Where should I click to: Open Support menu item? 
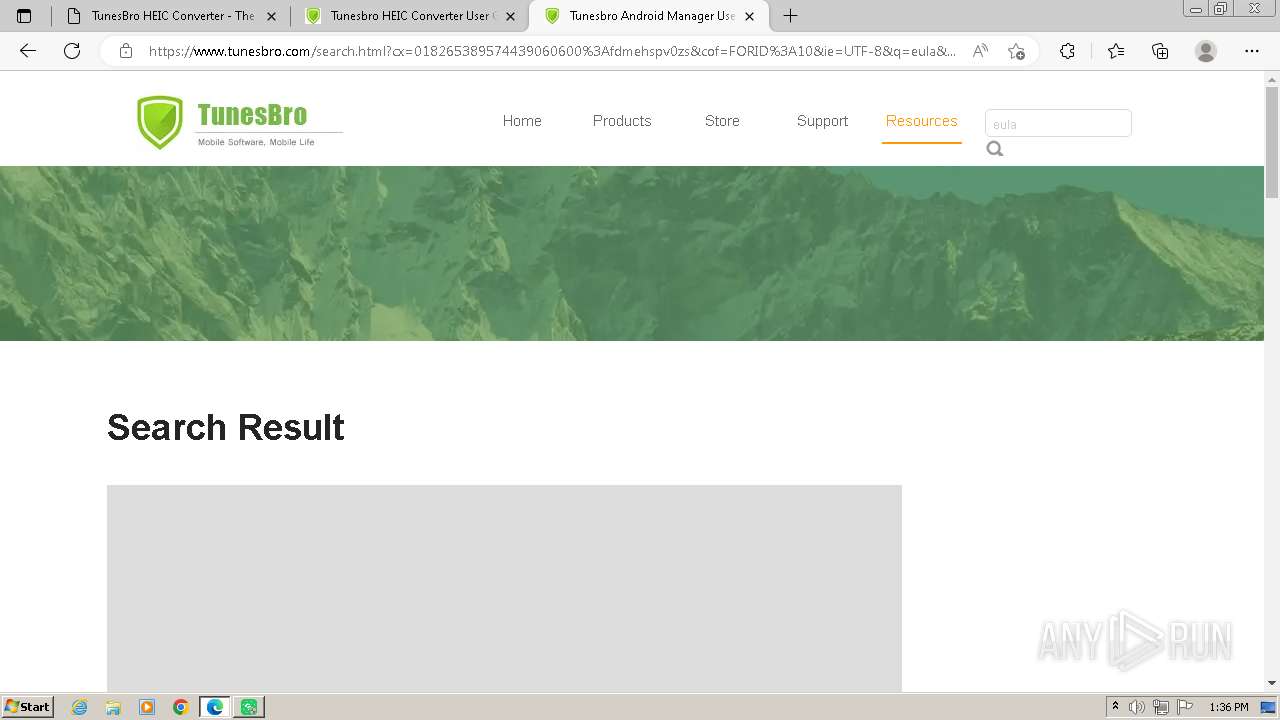pos(822,121)
